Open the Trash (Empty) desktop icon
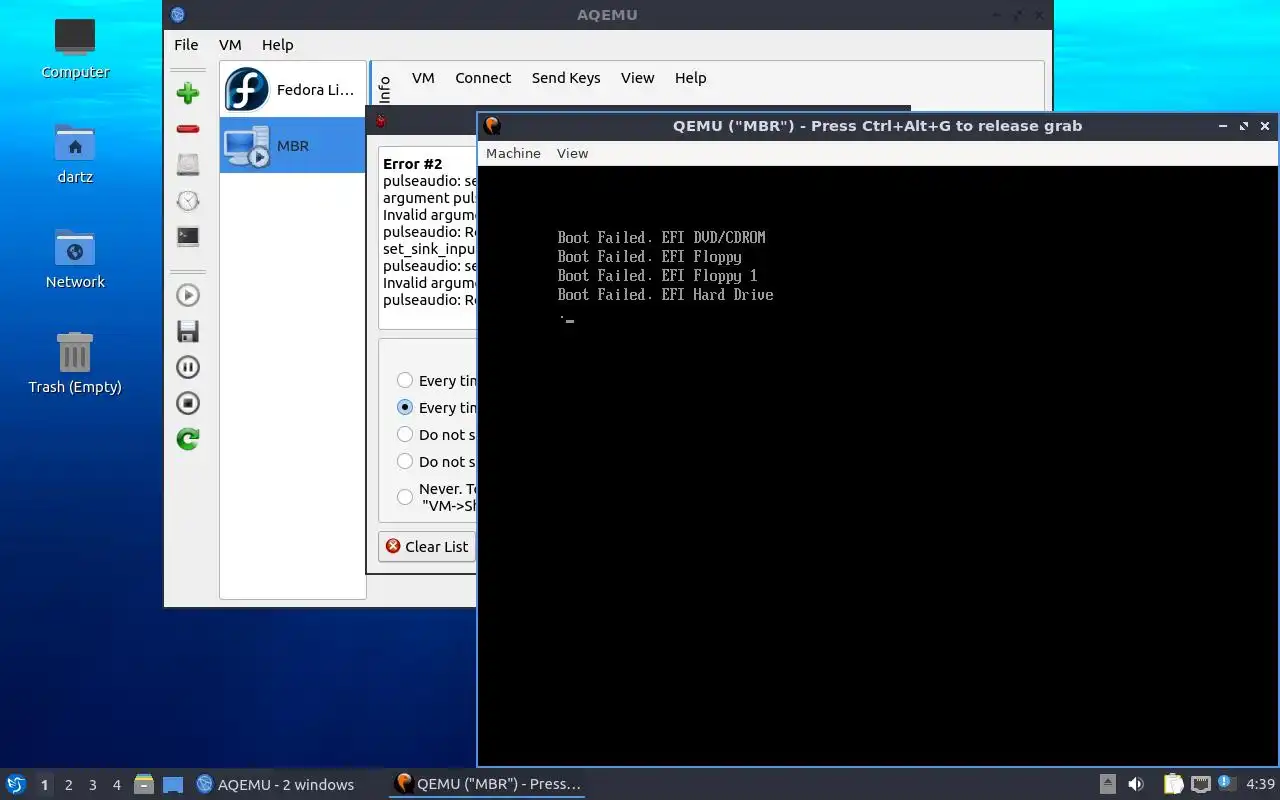The height and width of the screenshot is (800, 1280). [75, 363]
